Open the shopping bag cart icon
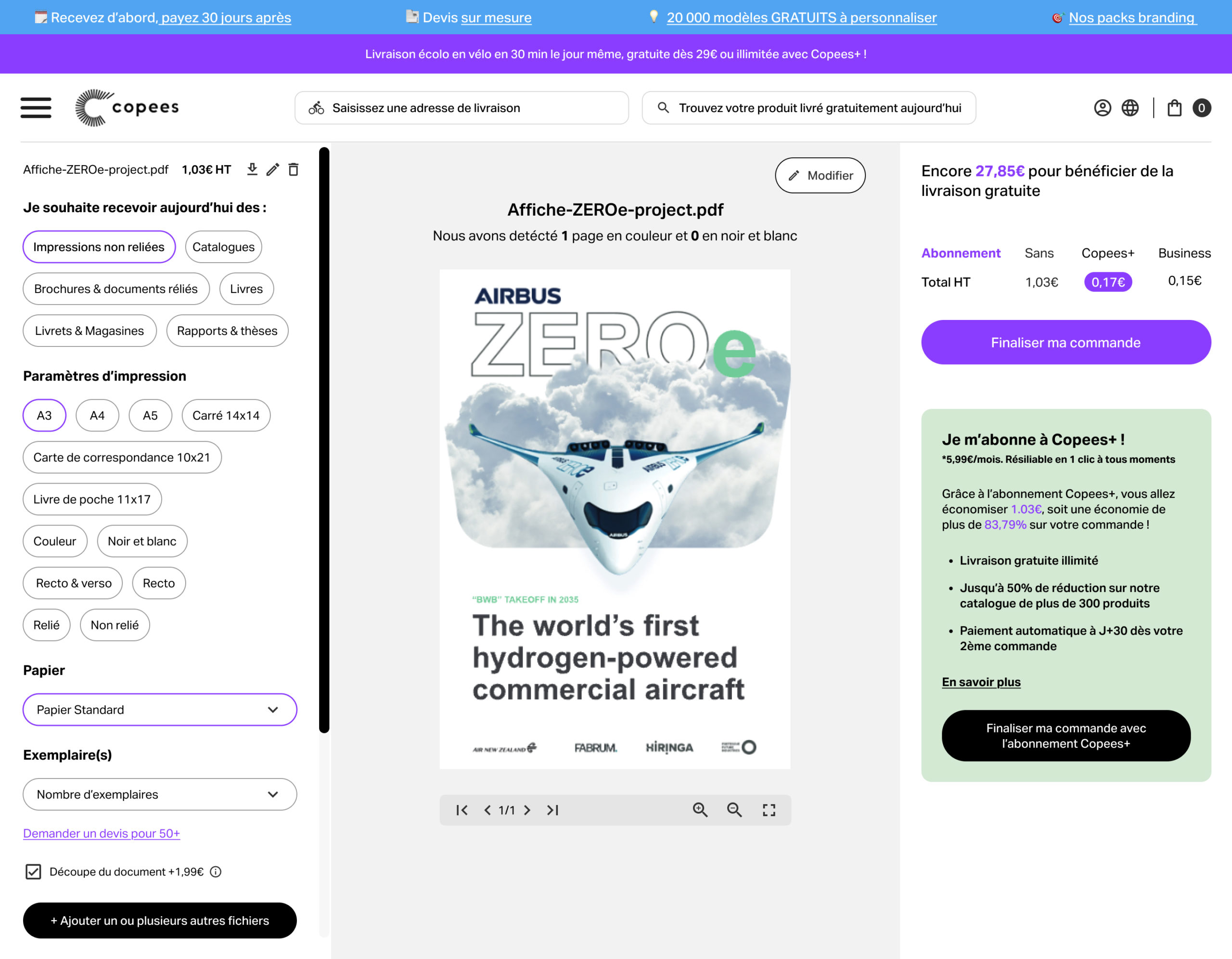The height and width of the screenshot is (959, 1232). pyautogui.click(x=1174, y=108)
